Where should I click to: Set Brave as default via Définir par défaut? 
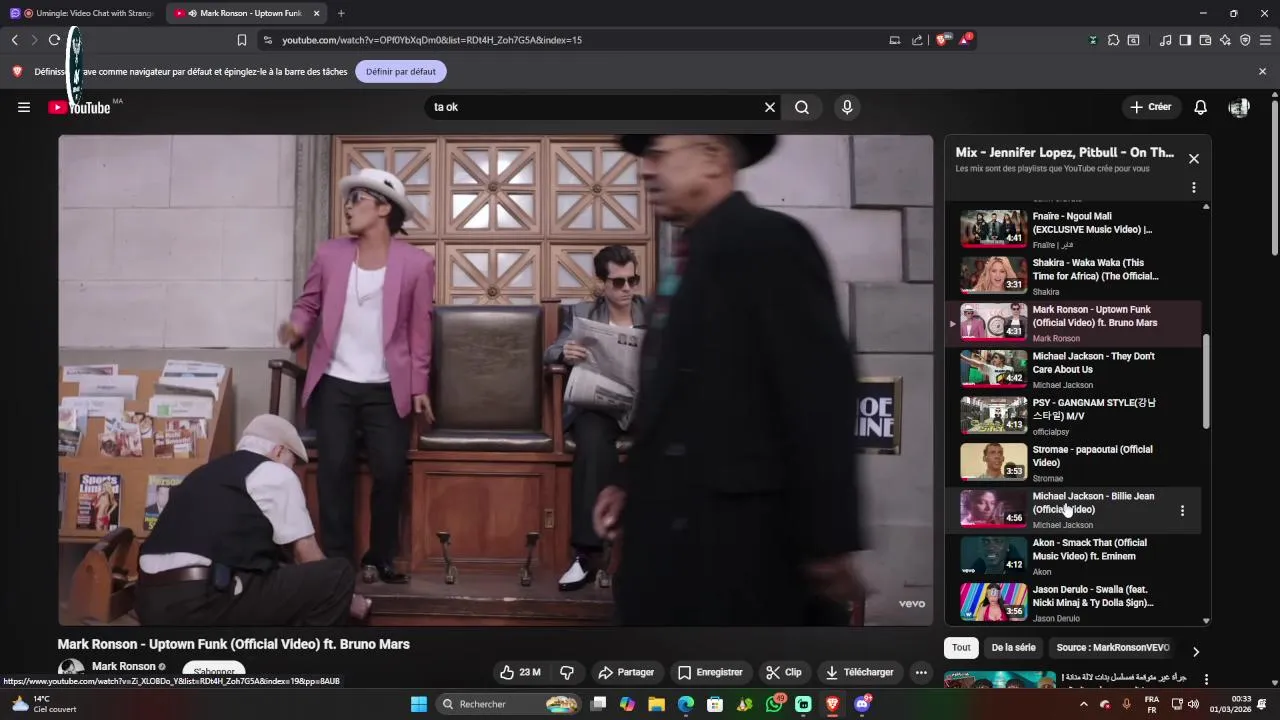click(401, 72)
